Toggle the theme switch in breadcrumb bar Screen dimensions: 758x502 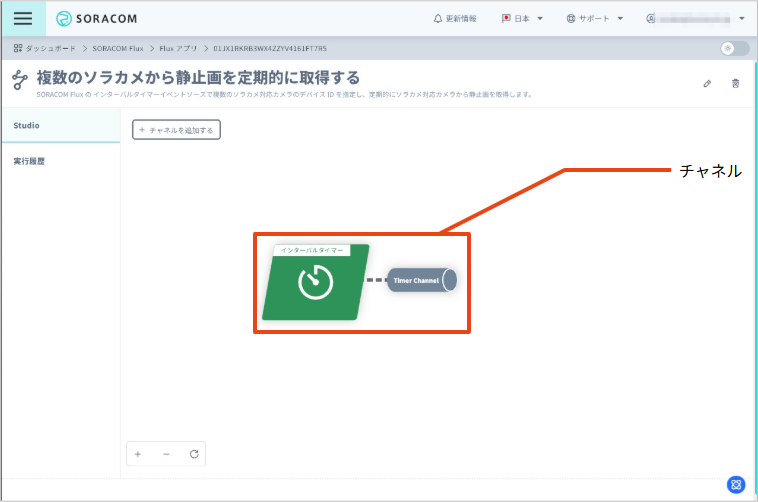click(734, 48)
